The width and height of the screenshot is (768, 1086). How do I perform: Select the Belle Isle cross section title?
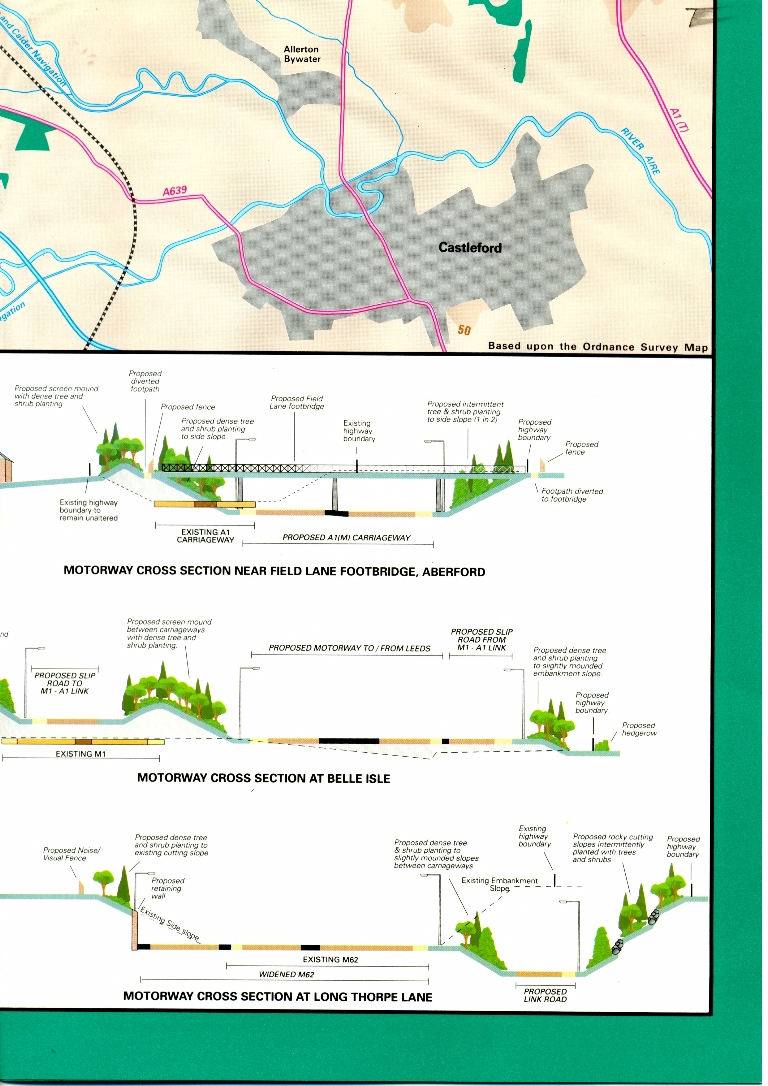pyautogui.click(x=263, y=778)
